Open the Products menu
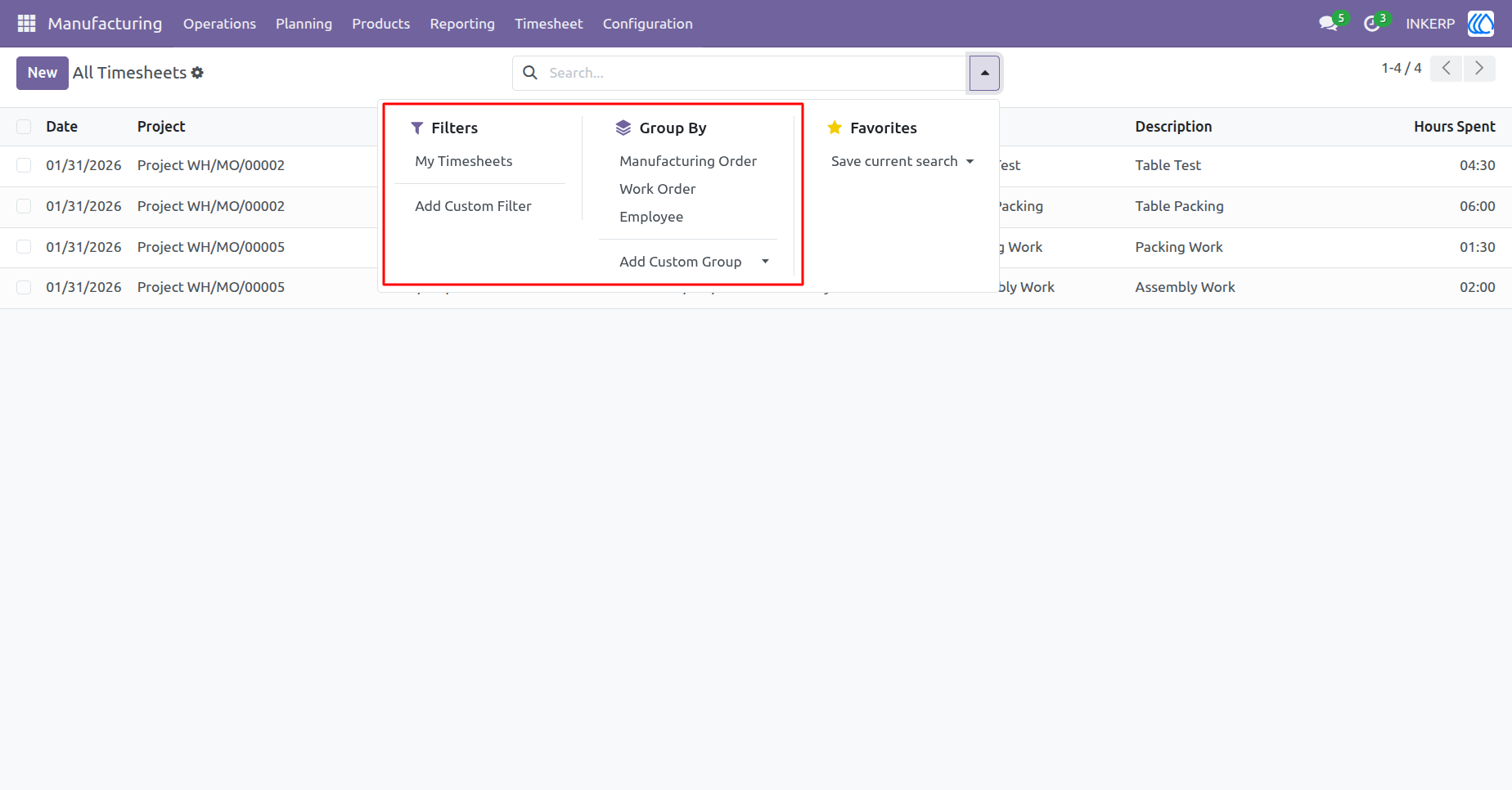The height and width of the screenshot is (790, 1512). 380,24
